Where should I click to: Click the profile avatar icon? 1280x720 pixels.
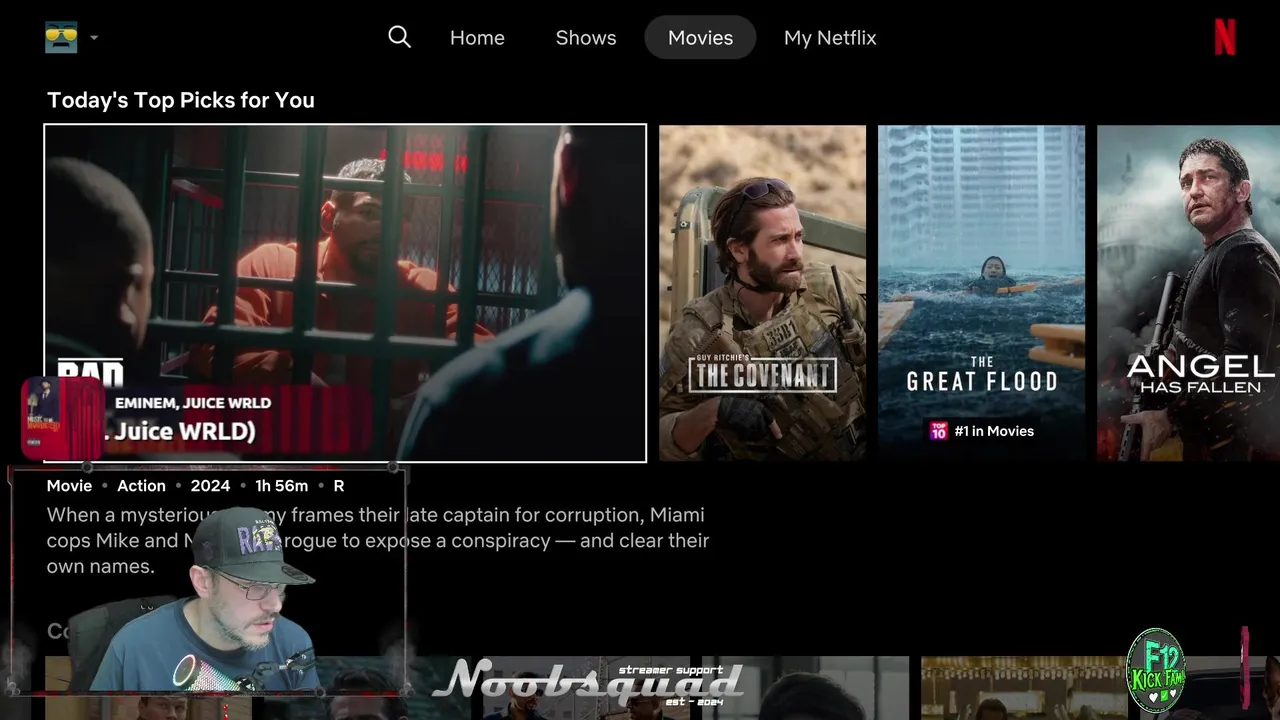coord(61,38)
